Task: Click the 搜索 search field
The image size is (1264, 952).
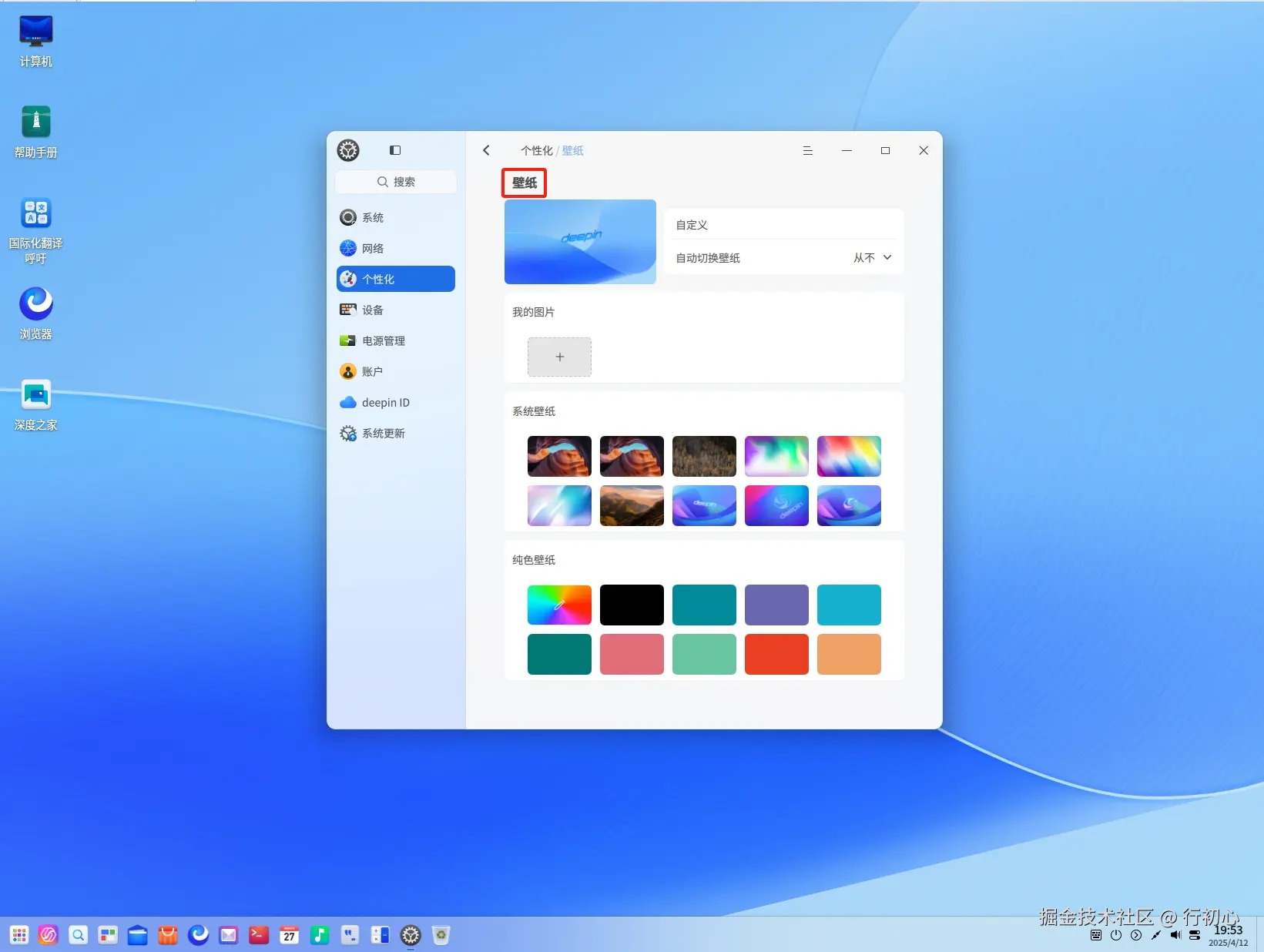Action: pos(396,182)
